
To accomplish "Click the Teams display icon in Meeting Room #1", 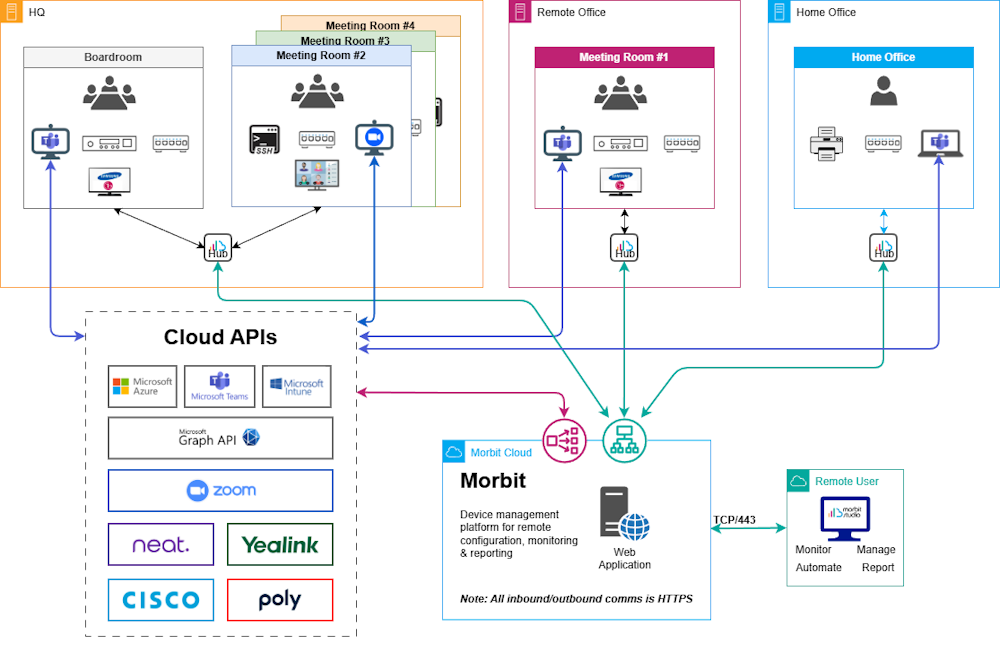I will point(562,143).
